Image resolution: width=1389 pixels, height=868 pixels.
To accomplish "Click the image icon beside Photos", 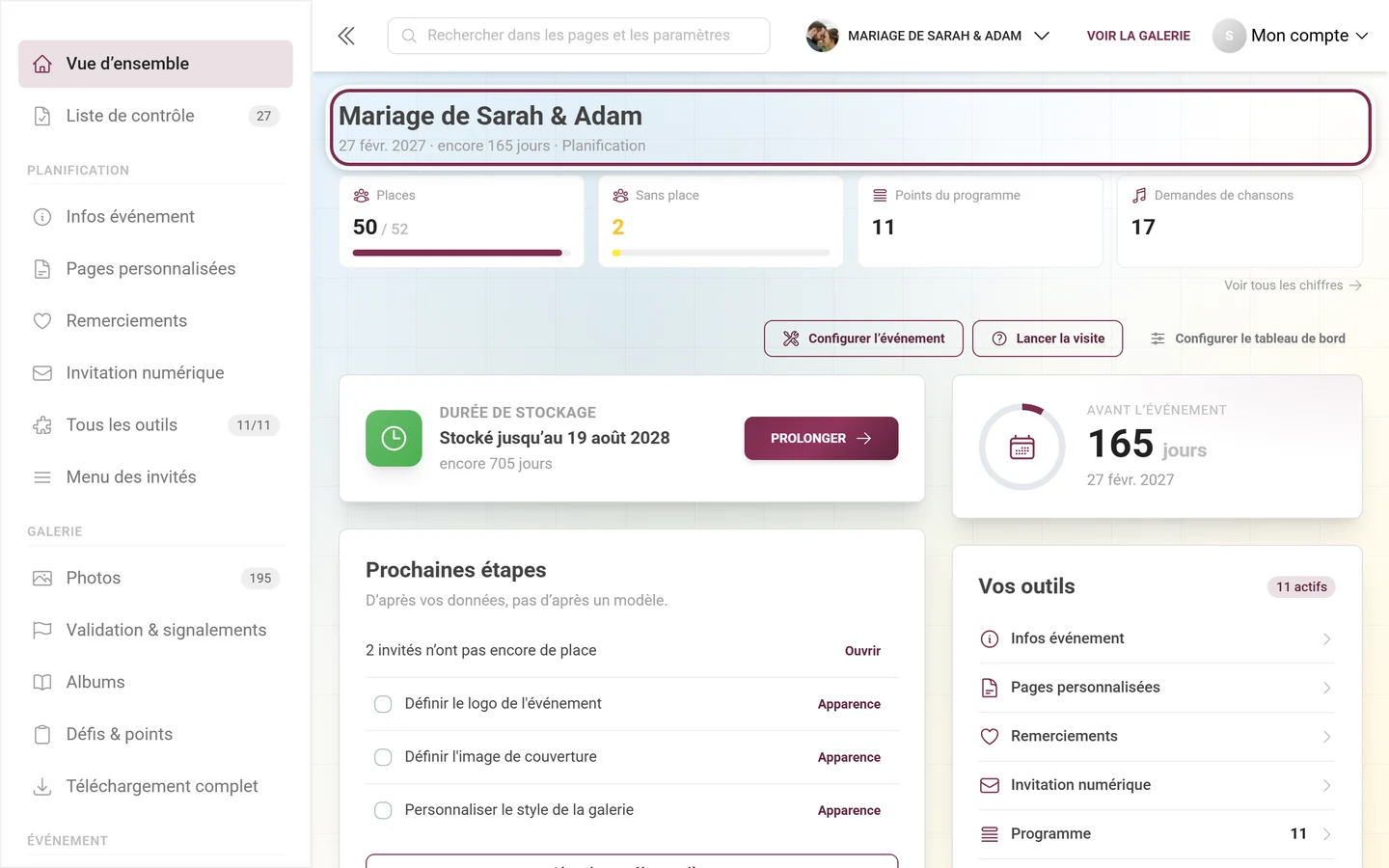I will tap(42, 578).
